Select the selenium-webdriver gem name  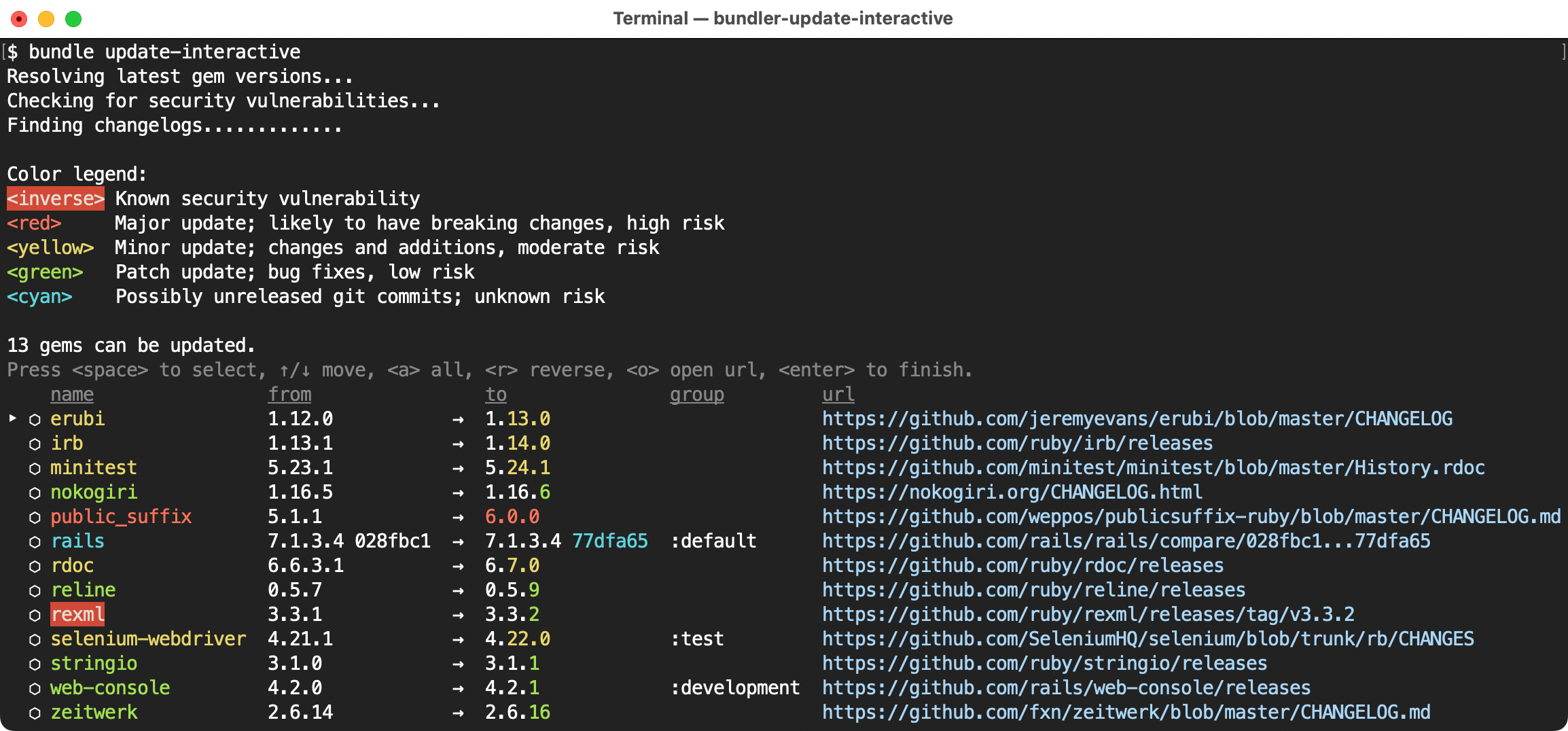tap(148, 639)
